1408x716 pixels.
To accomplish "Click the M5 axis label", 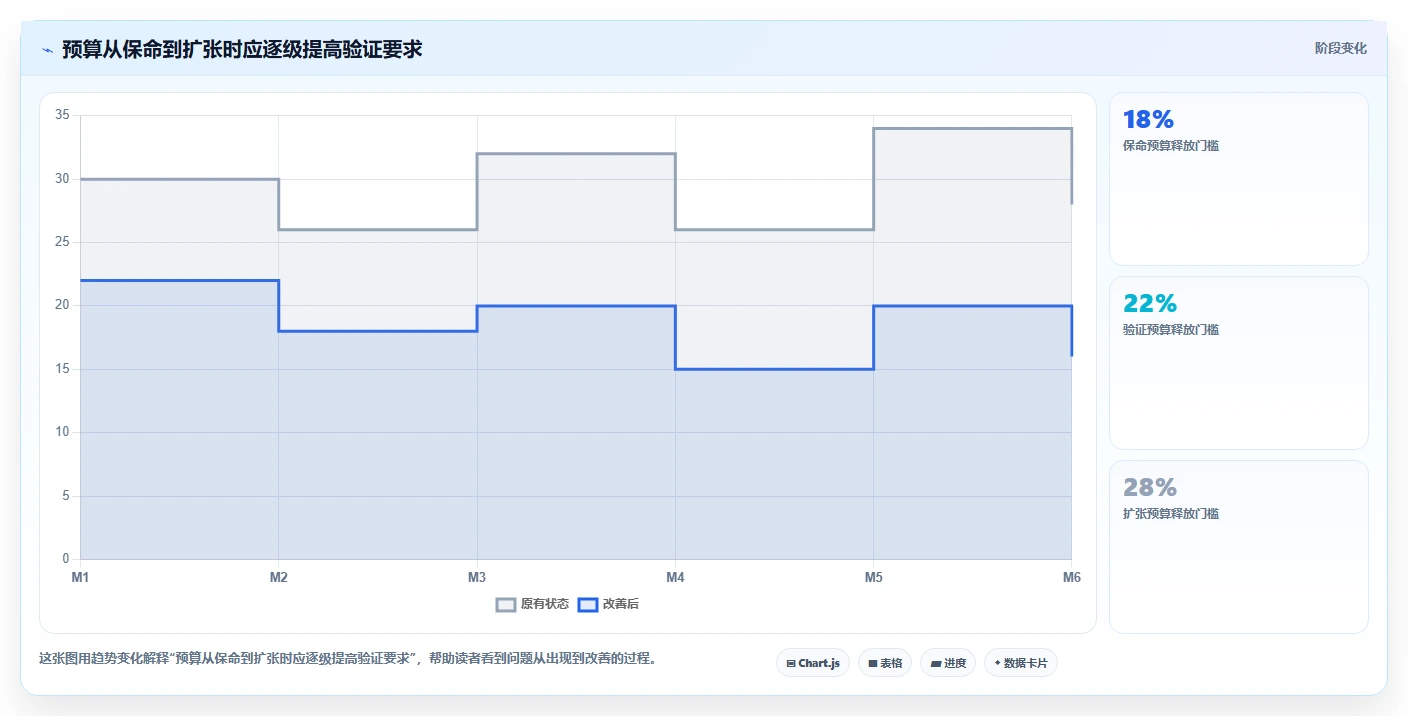I will click(x=873, y=577).
